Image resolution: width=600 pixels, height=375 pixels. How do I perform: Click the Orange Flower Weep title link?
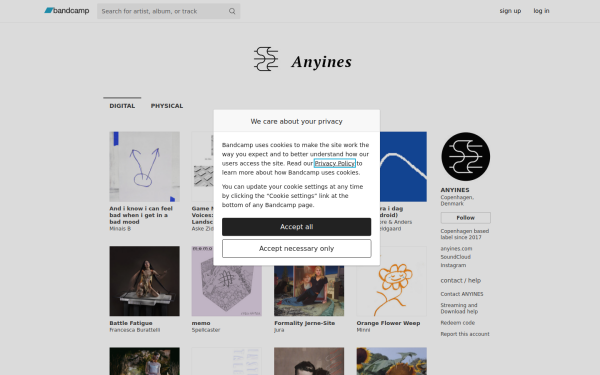tap(388, 323)
